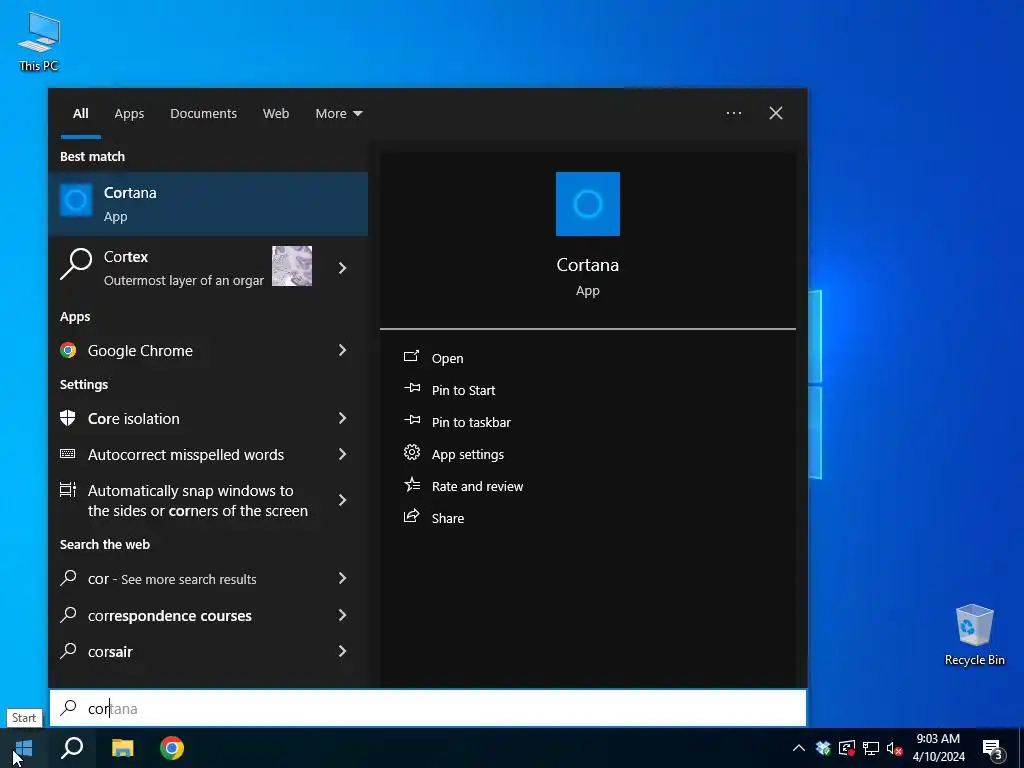This screenshot has width=1024, height=768.
Task: Click the large Cortana app tile
Action: tap(587, 204)
